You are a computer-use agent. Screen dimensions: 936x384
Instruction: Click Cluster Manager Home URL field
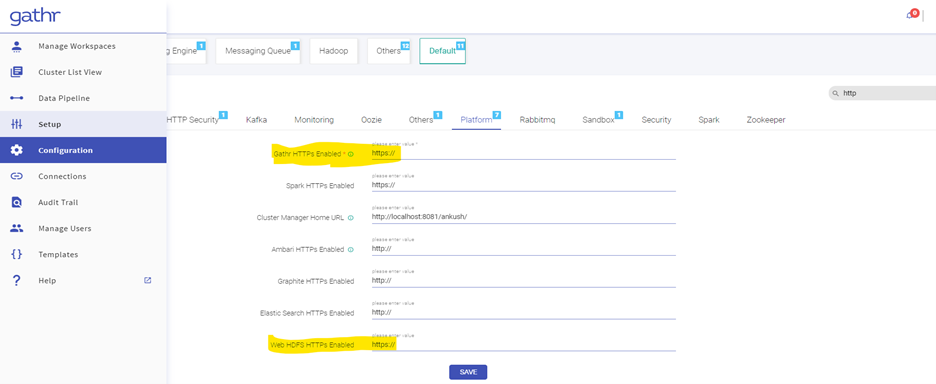(x=524, y=217)
